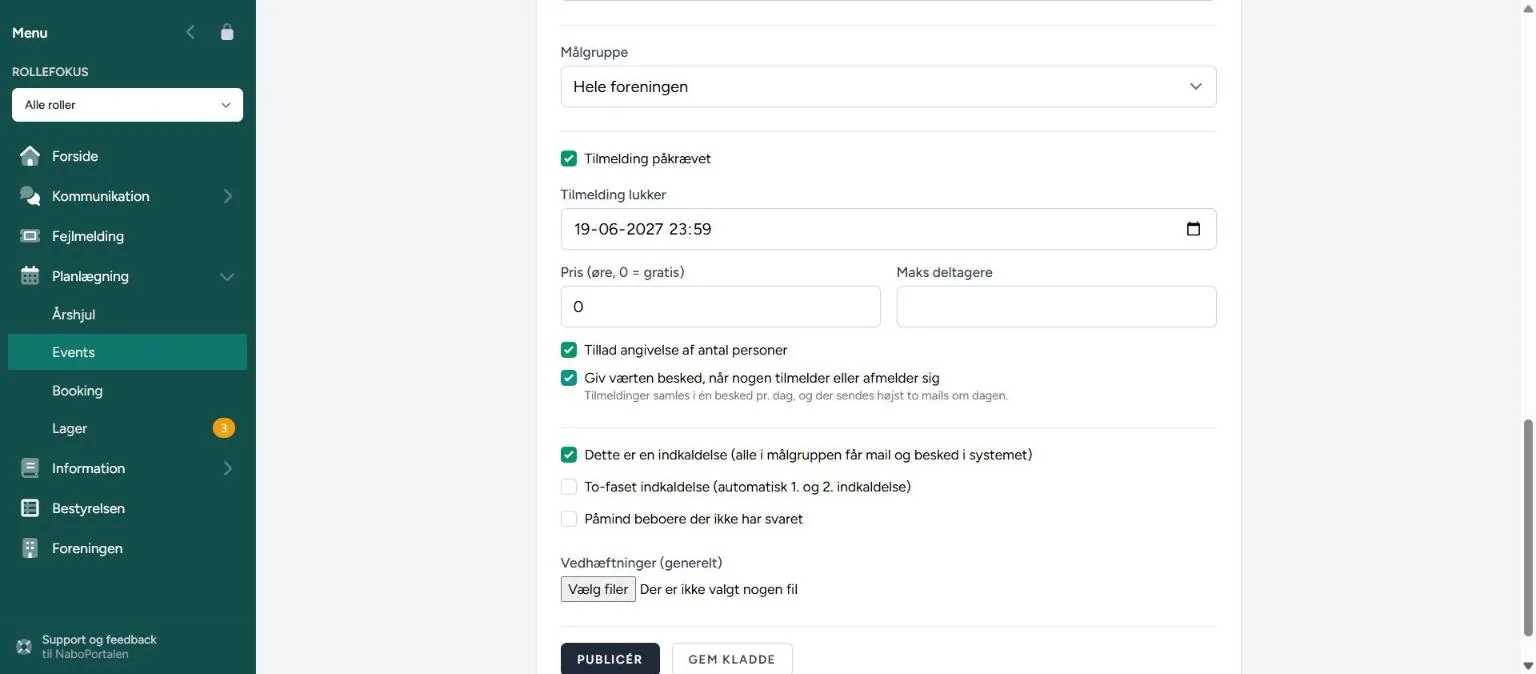
Task: Click the Planlægning calendar icon
Action: (30, 276)
